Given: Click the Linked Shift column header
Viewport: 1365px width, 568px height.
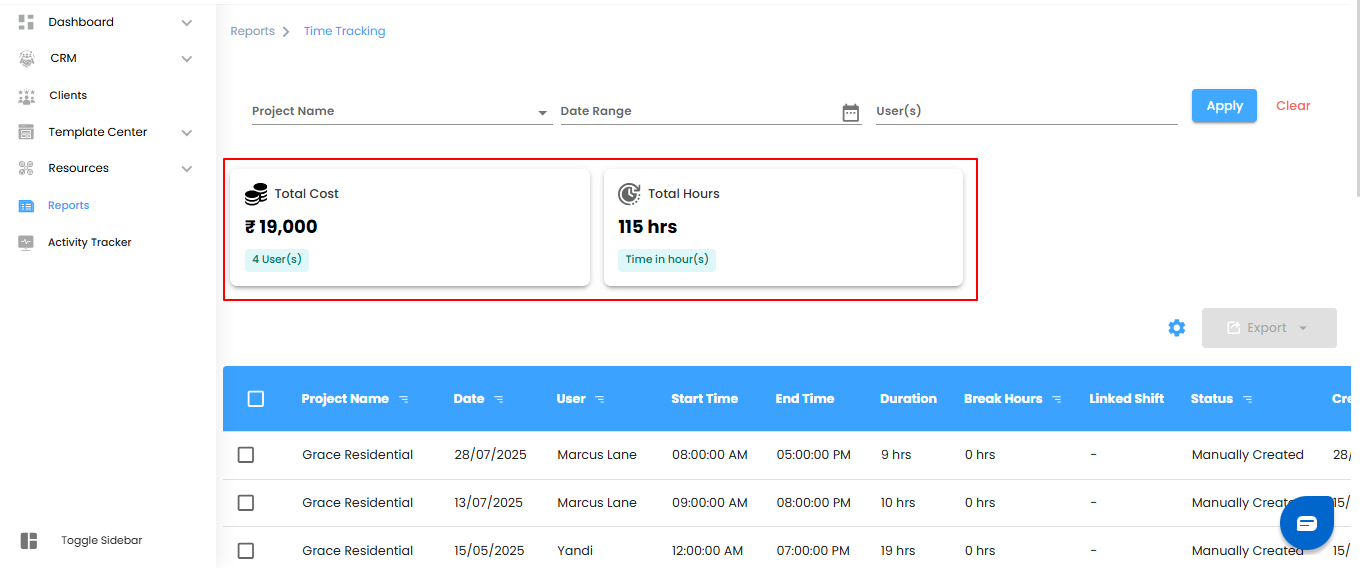Looking at the screenshot, I should (1127, 399).
